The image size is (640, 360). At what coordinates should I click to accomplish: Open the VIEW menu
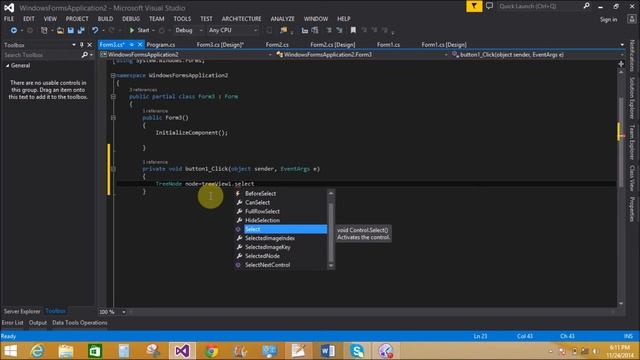pyautogui.click(x=50, y=19)
